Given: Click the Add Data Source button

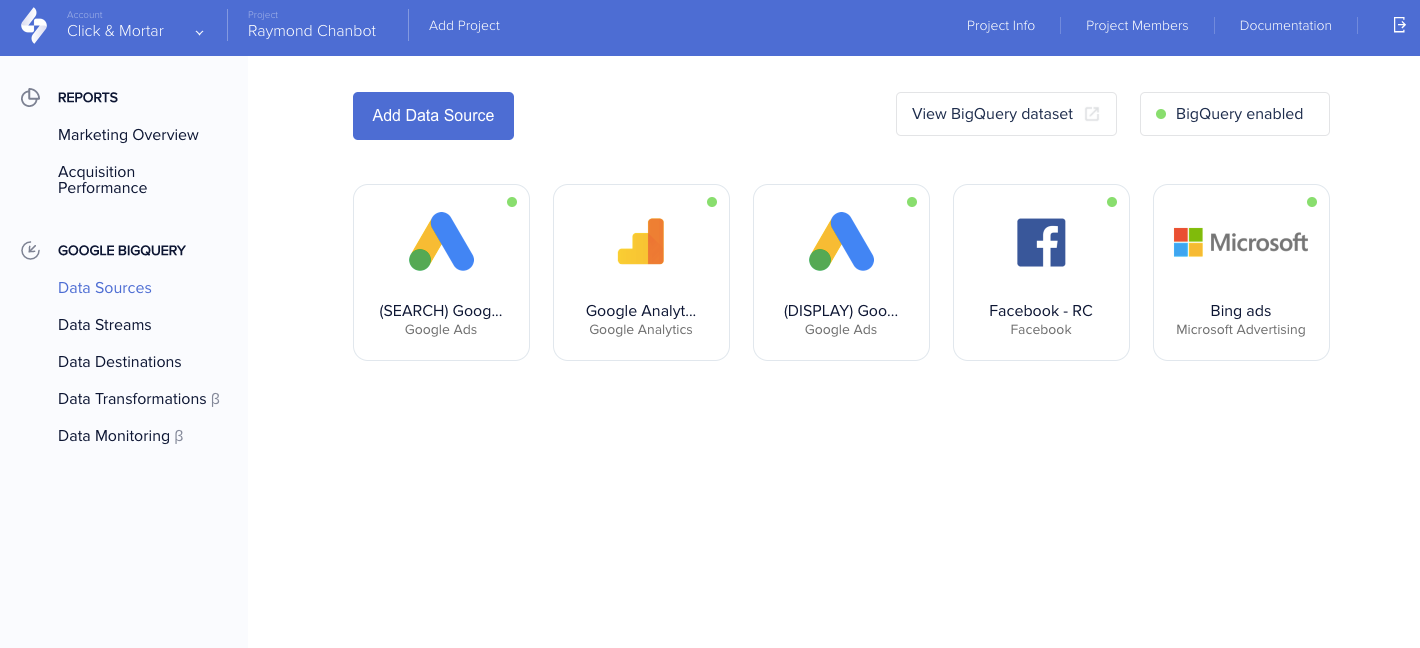Looking at the screenshot, I should click(x=433, y=116).
